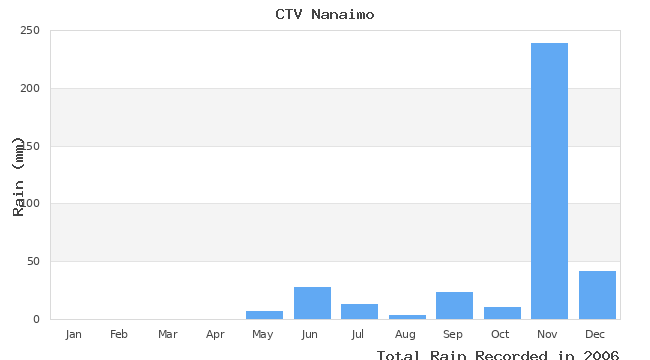Click the '200' y-axis value
The width and height of the screenshot is (650, 360).
[30, 88]
